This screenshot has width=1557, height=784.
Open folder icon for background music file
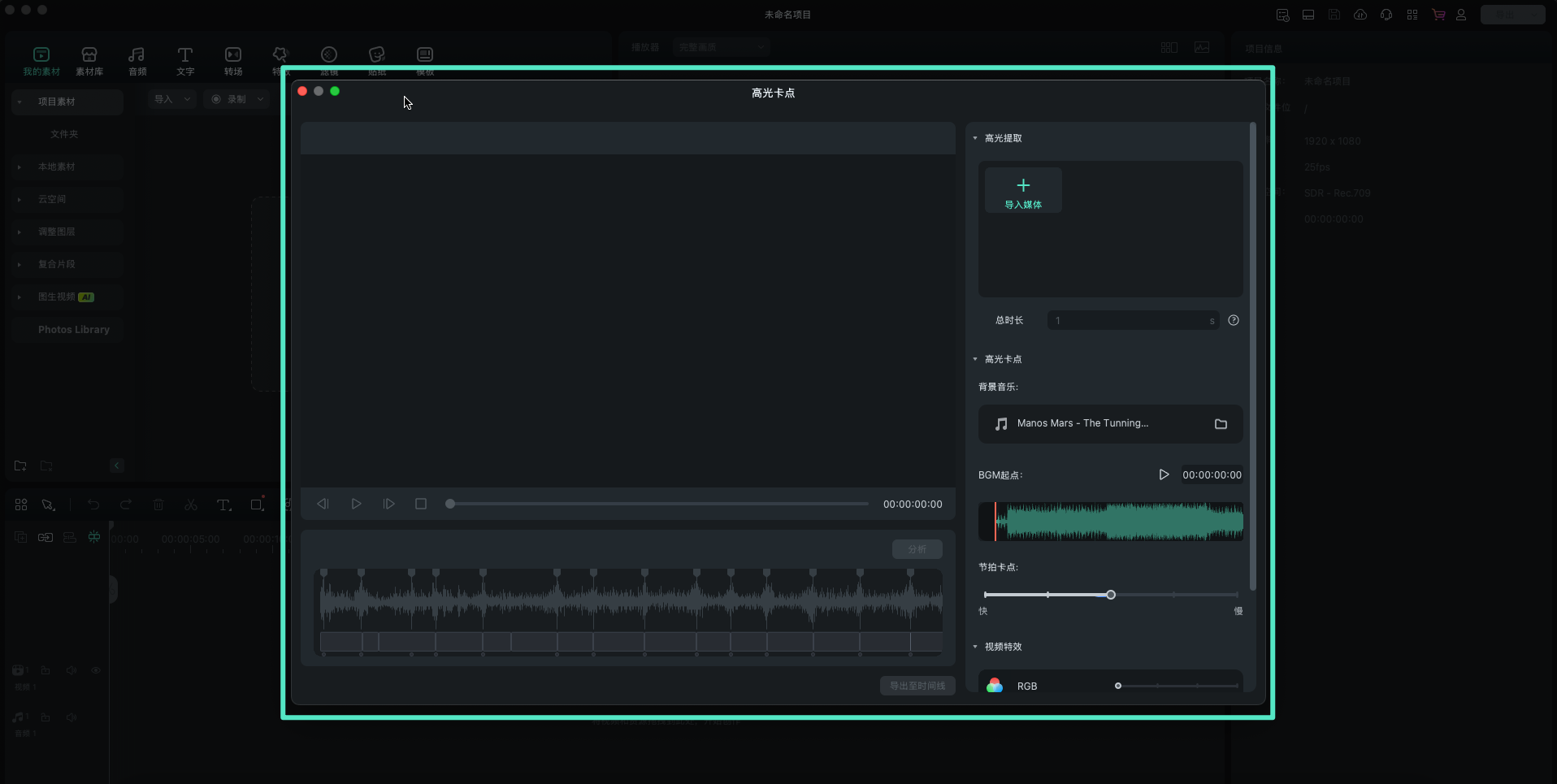1221,424
